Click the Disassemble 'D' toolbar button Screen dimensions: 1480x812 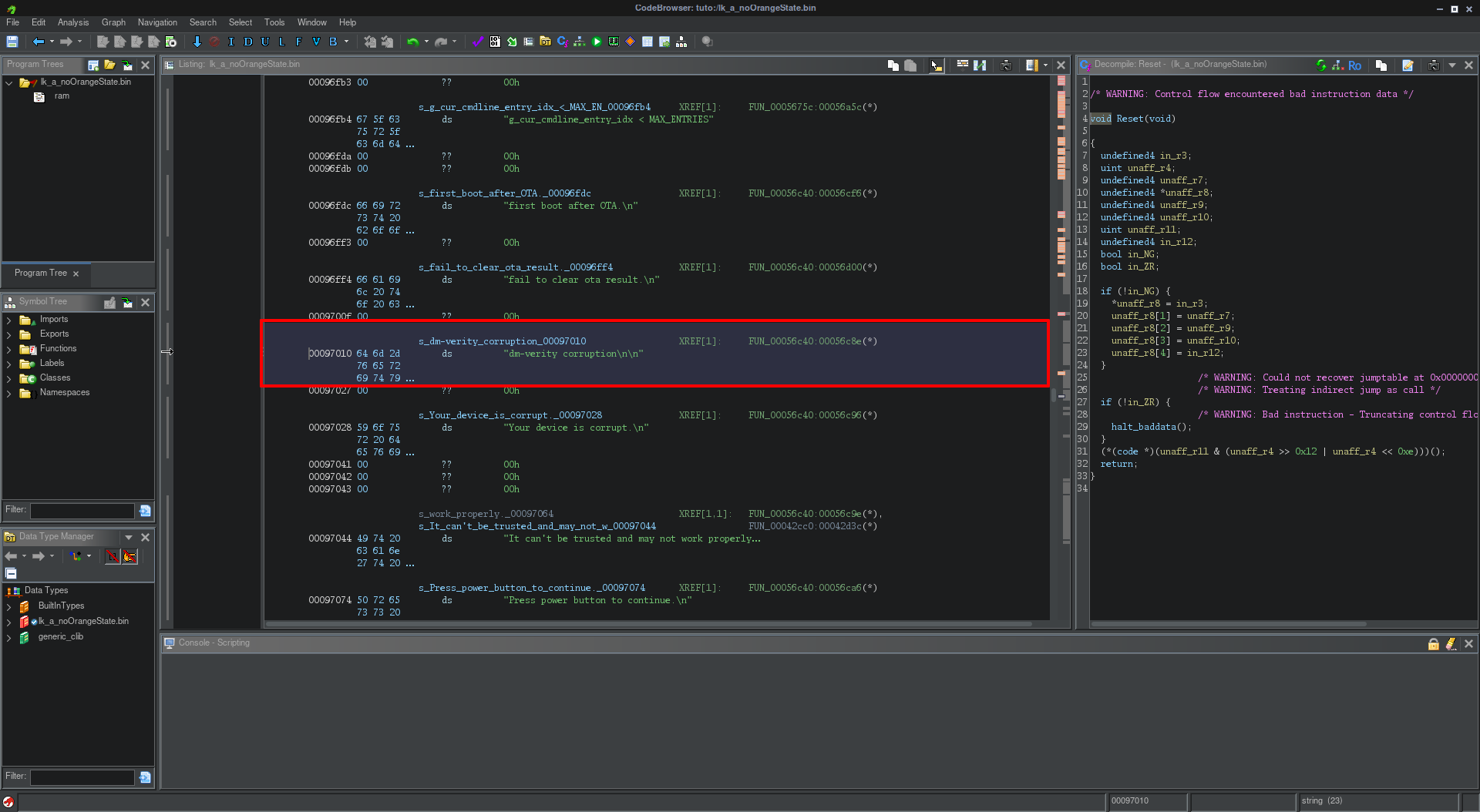(247, 42)
